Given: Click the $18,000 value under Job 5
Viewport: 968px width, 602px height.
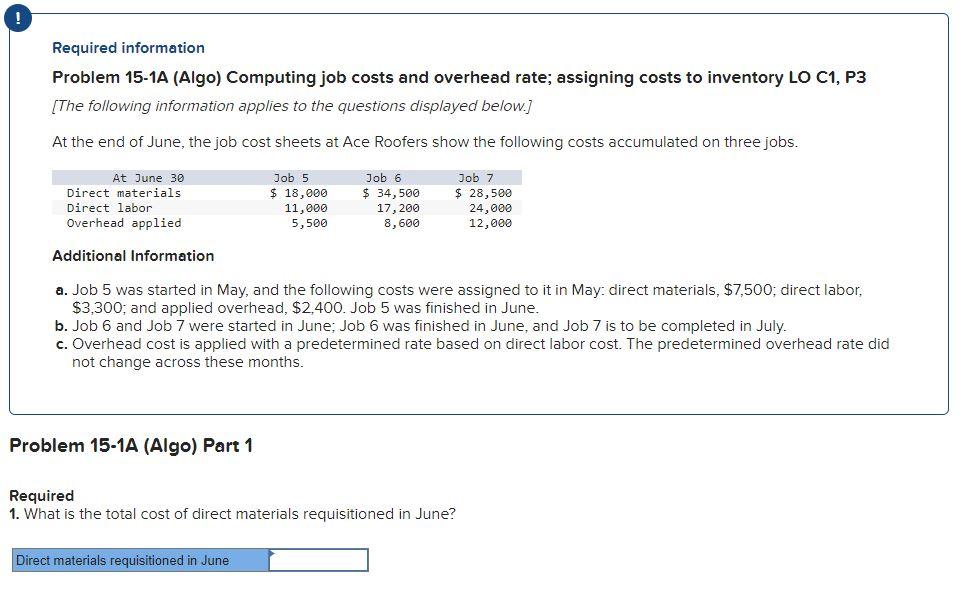Looking at the screenshot, I should tap(298, 192).
